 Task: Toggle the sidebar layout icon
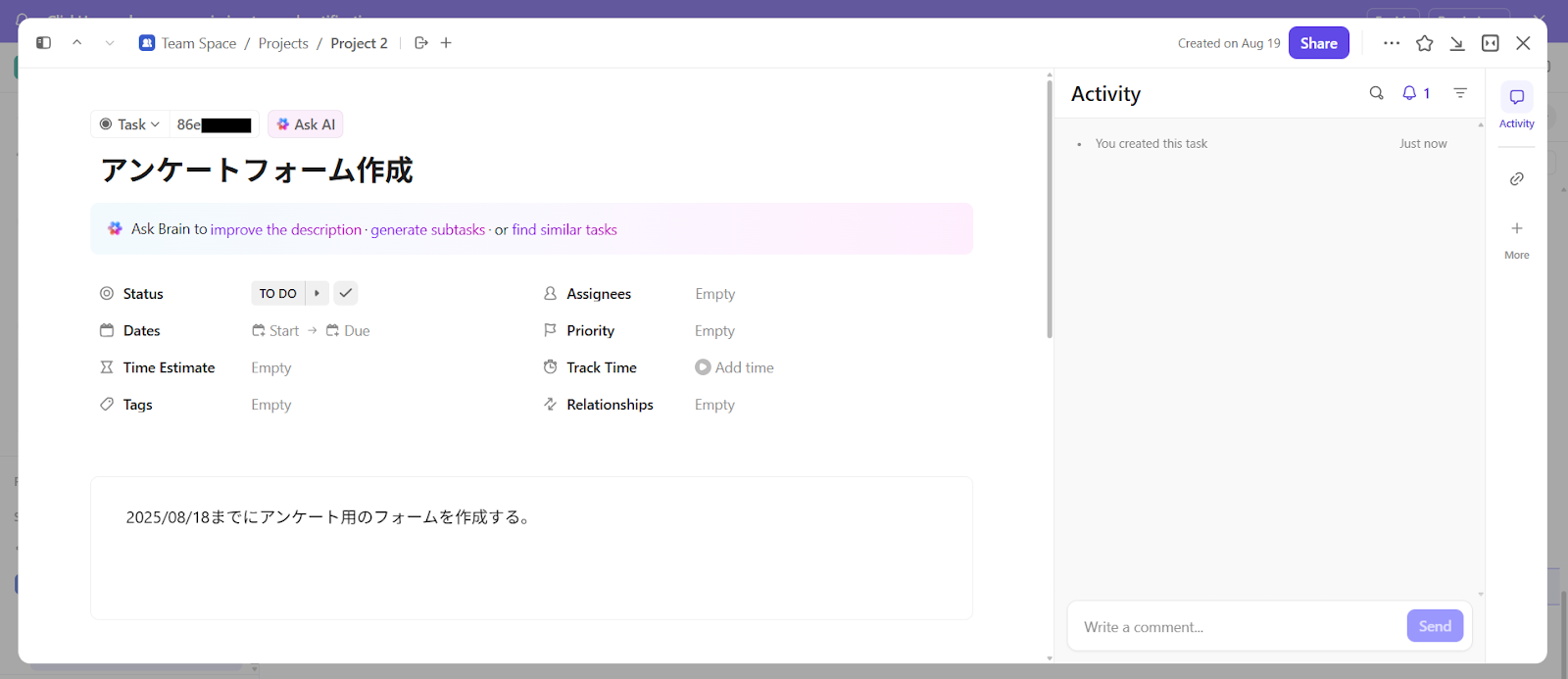[43, 43]
